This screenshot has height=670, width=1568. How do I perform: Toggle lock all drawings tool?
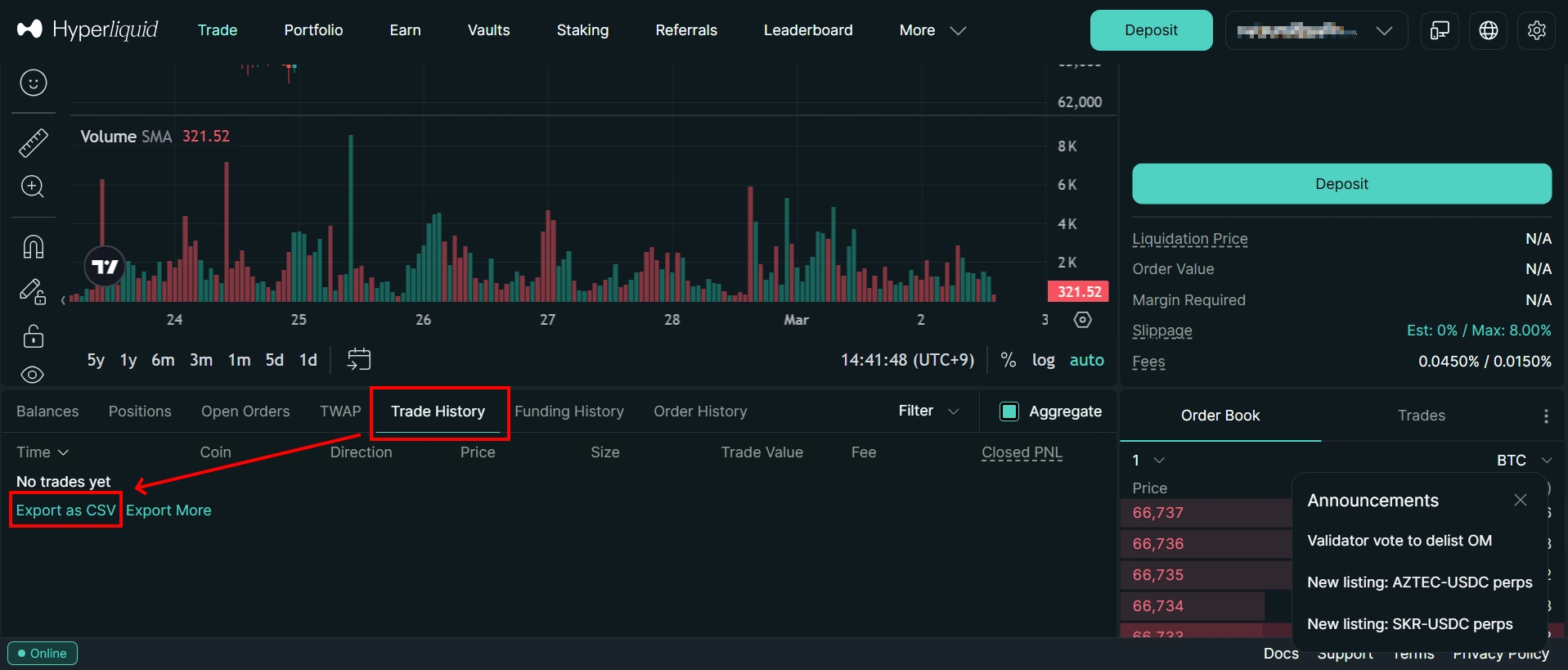click(x=33, y=335)
